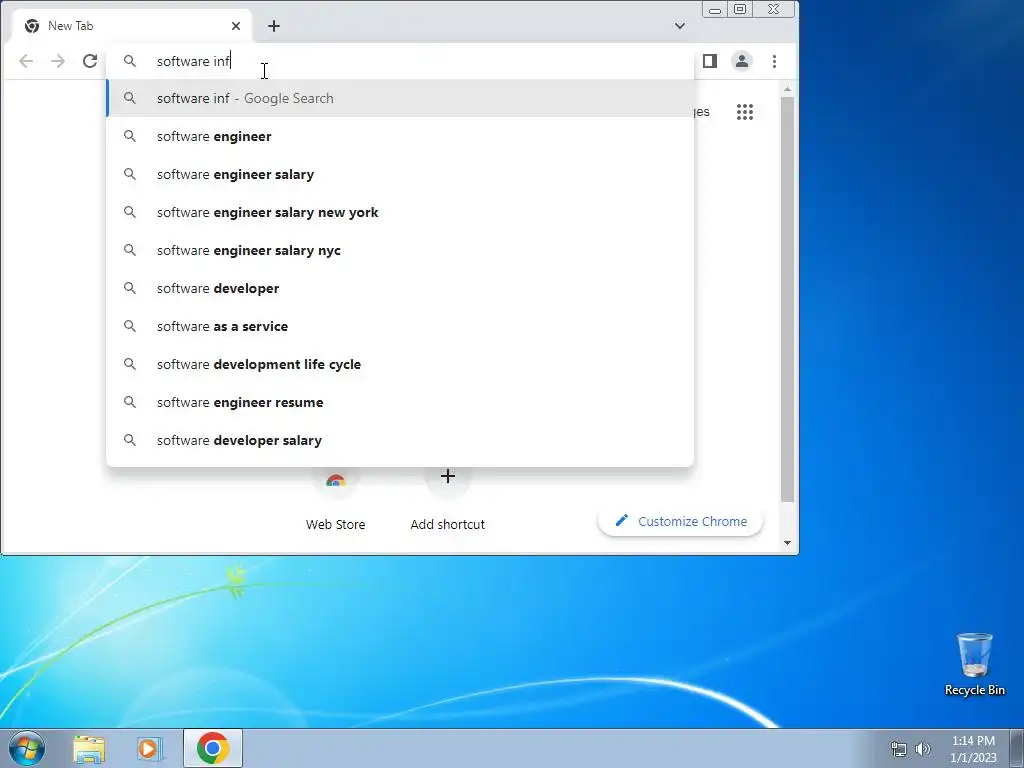Image resolution: width=1024 pixels, height=768 pixels.
Task: Click the Chrome taskbar icon
Action: (x=213, y=748)
